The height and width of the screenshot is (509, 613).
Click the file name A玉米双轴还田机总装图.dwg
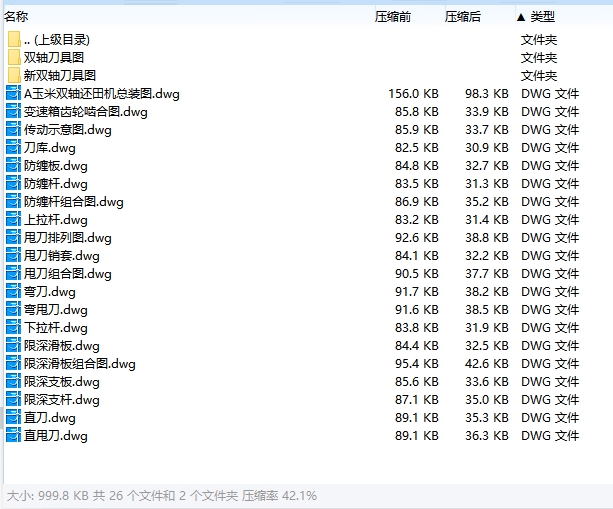[x=102, y=94]
